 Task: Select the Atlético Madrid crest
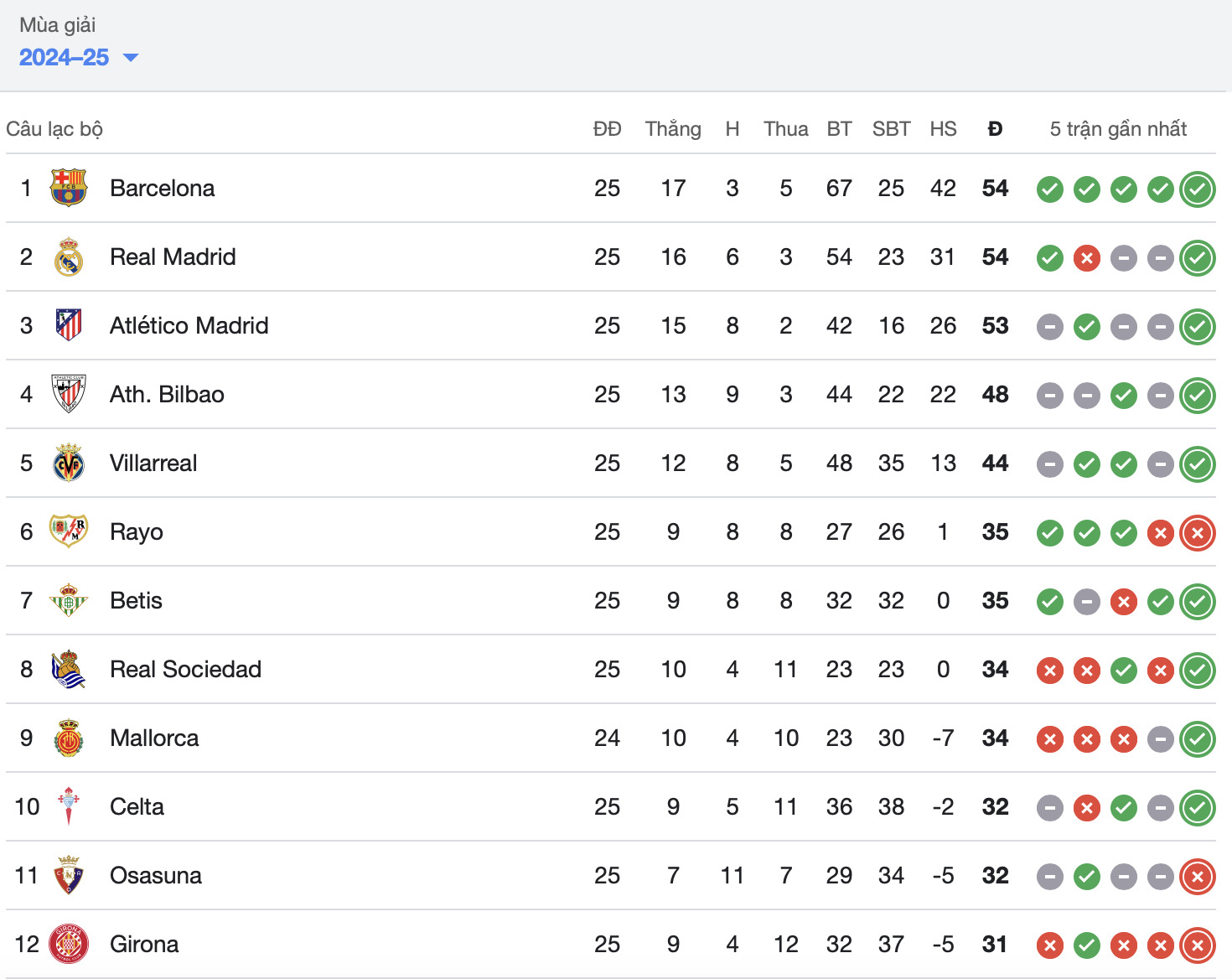click(69, 325)
